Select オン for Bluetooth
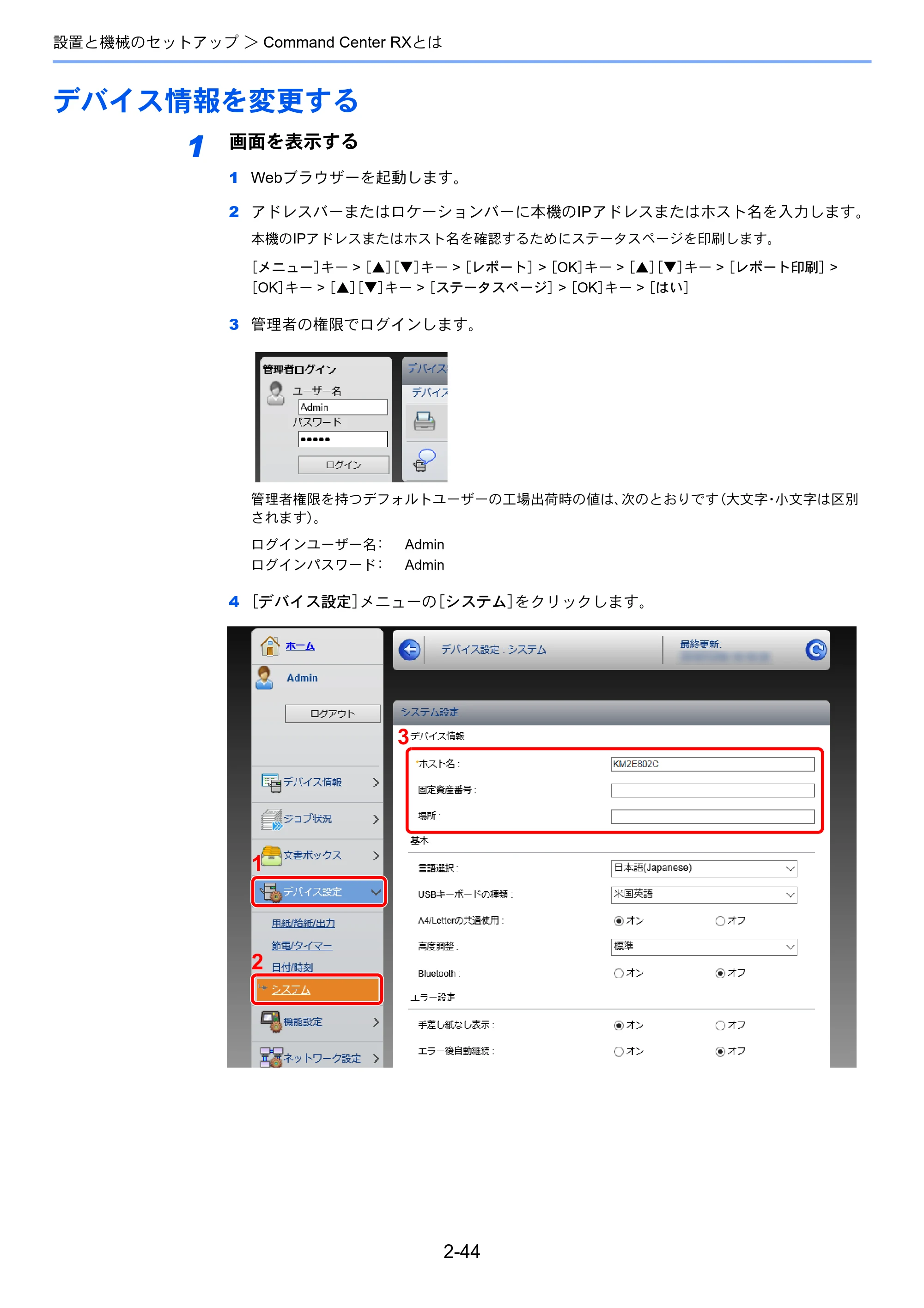The image size is (924, 1308). (x=619, y=973)
